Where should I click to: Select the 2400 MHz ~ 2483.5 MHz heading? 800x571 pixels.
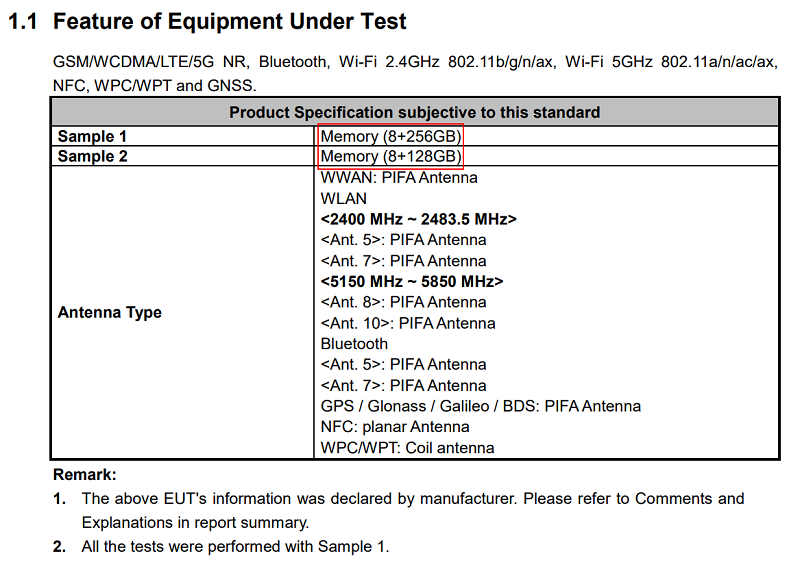[x=418, y=219]
